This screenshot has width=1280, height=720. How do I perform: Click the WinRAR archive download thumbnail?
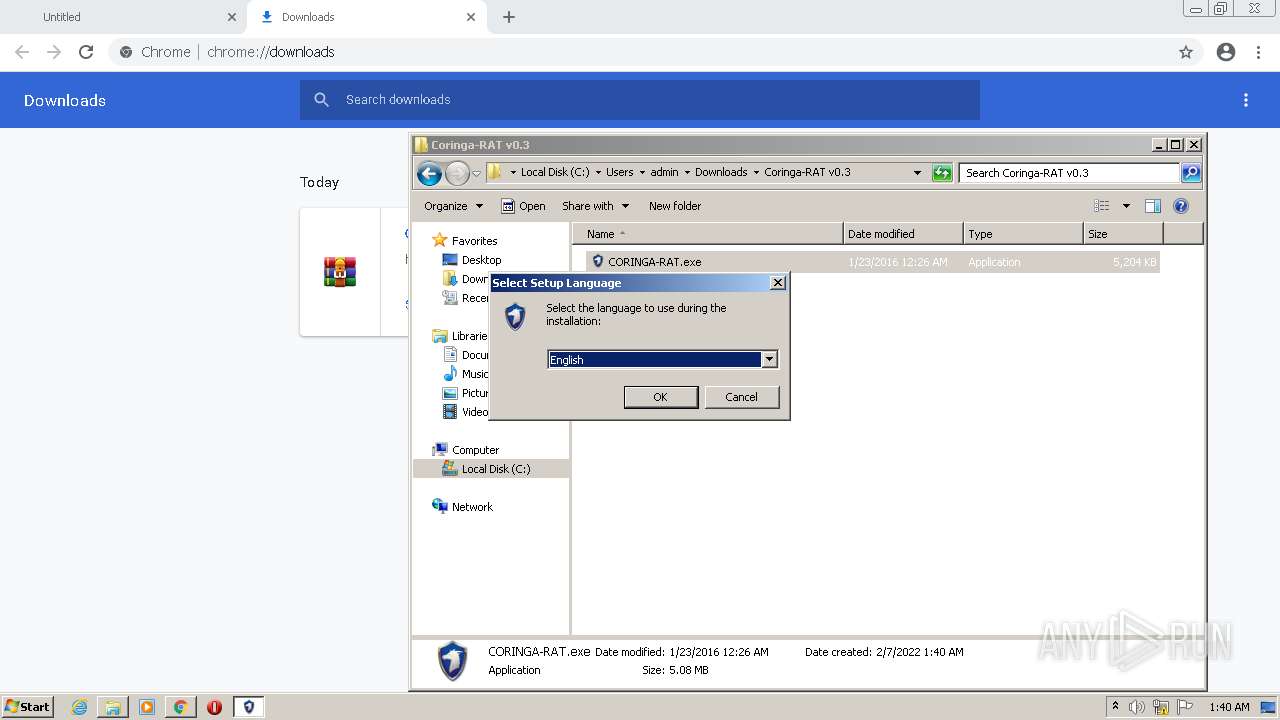pyautogui.click(x=340, y=272)
